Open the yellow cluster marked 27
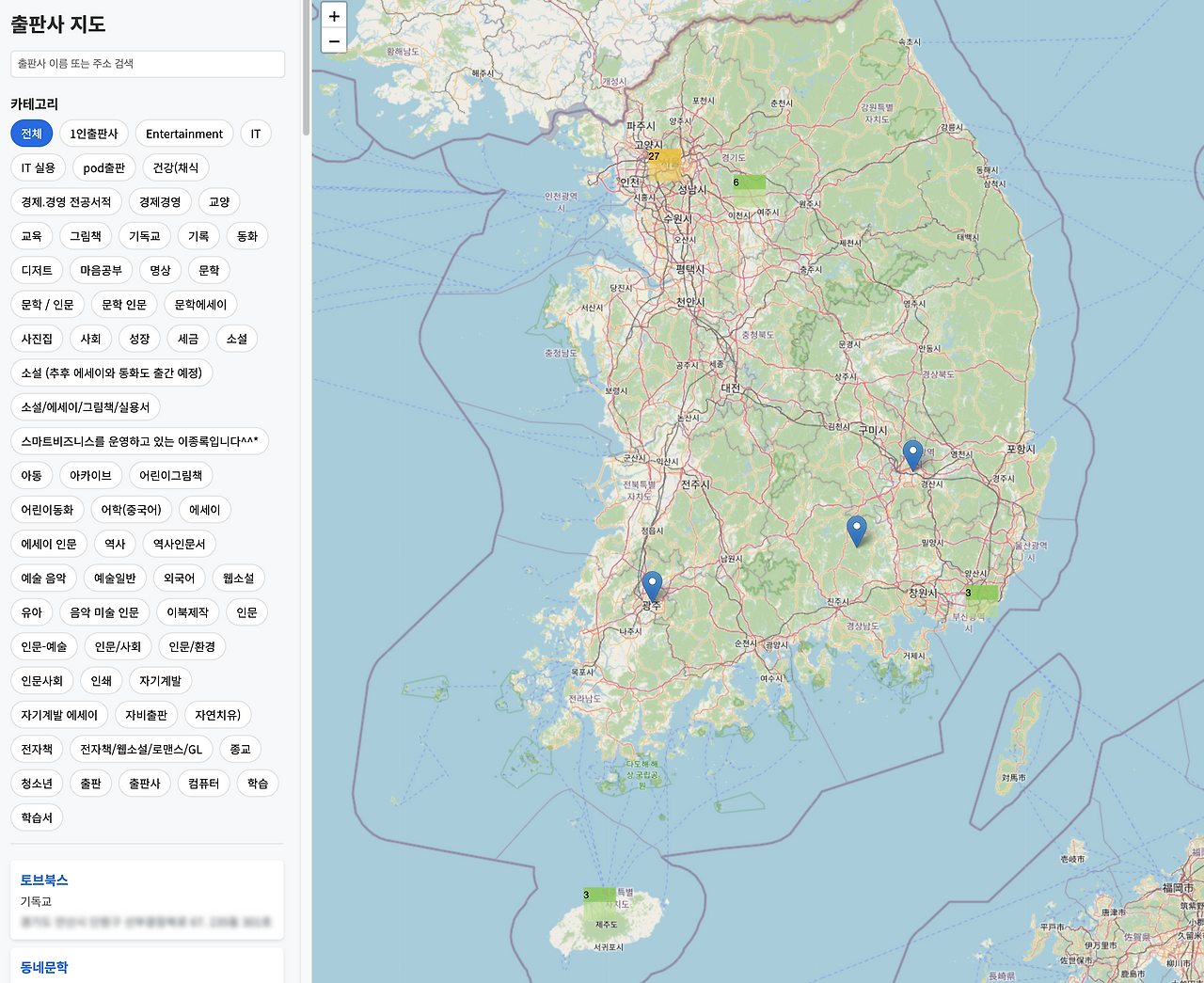Image resolution: width=1204 pixels, height=983 pixels. tap(664, 164)
